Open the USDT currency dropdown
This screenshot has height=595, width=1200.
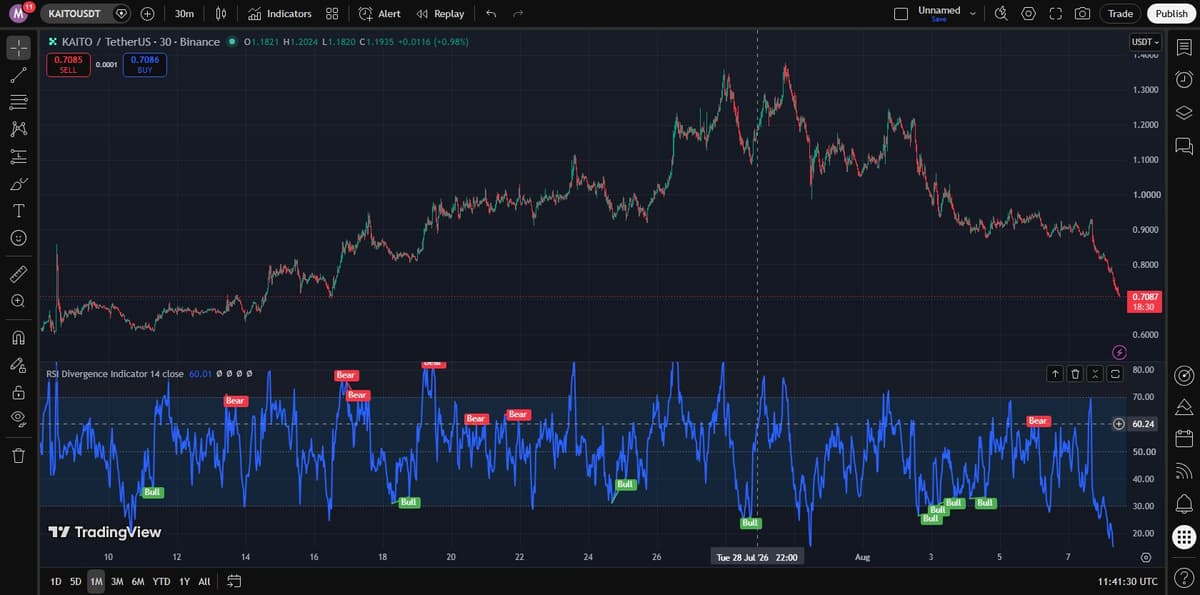tap(1145, 42)
